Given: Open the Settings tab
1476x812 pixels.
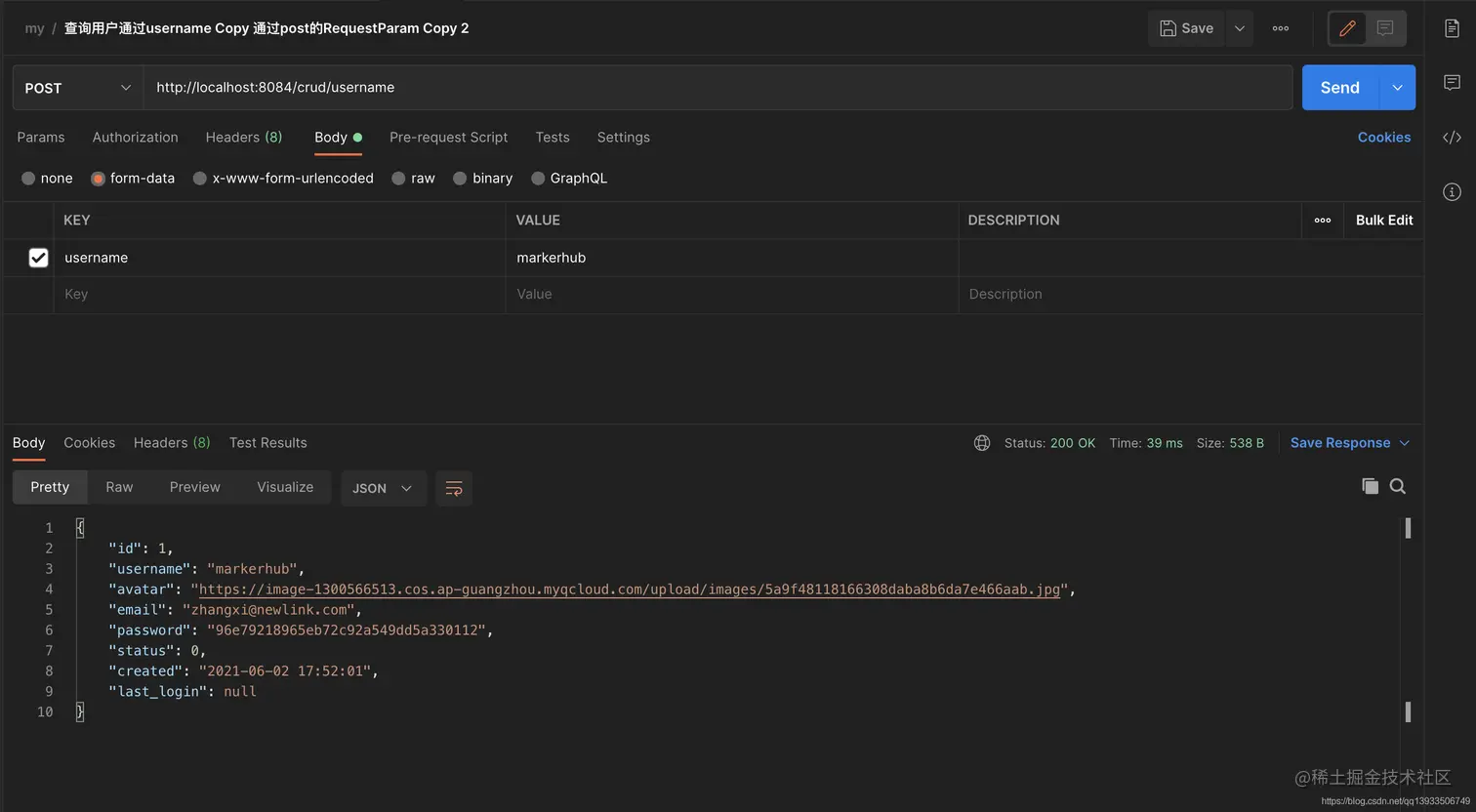Looking at the screenshot, I should pos(624,138).
